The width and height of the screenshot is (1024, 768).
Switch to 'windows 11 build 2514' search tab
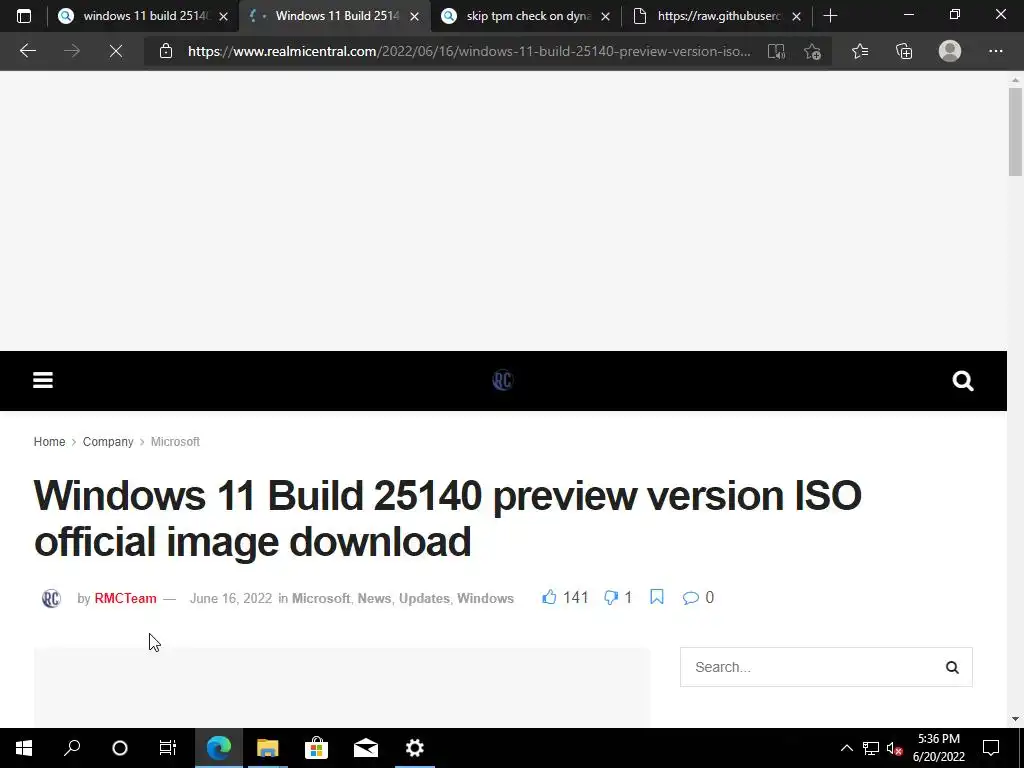point(142,16)
